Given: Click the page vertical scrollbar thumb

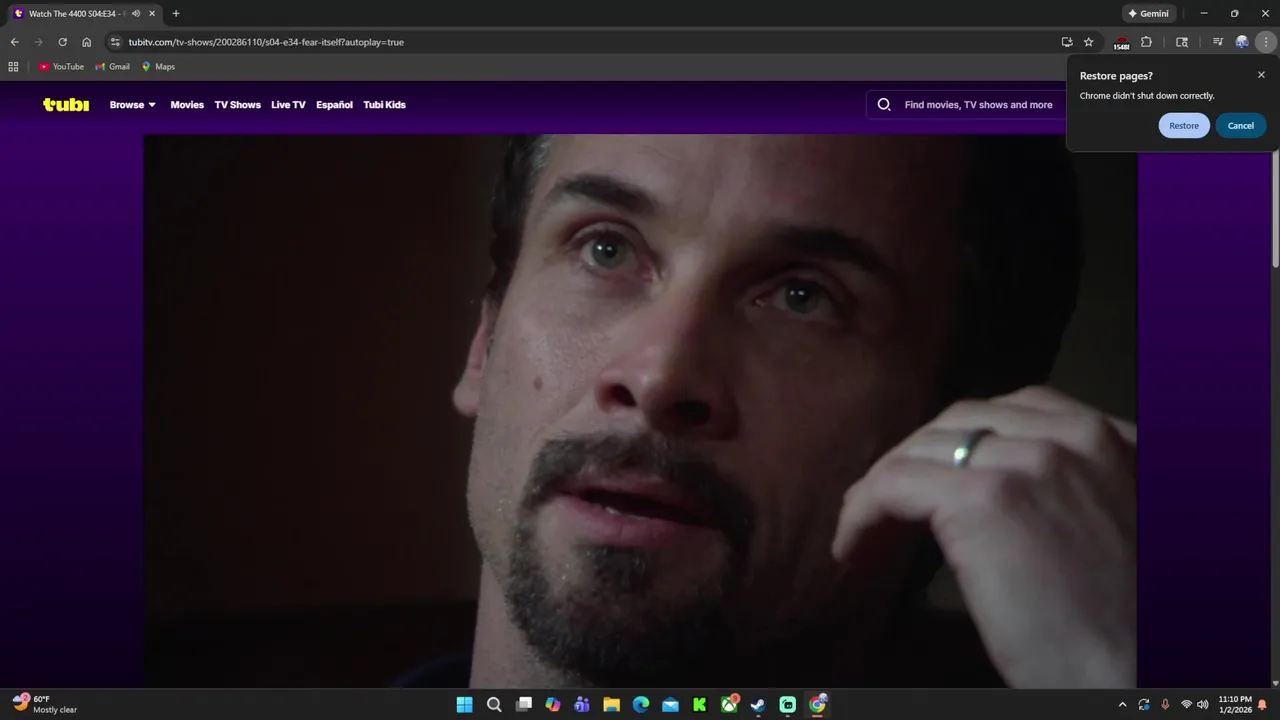Looking at the screenshot, I should tap(1275, 210).
